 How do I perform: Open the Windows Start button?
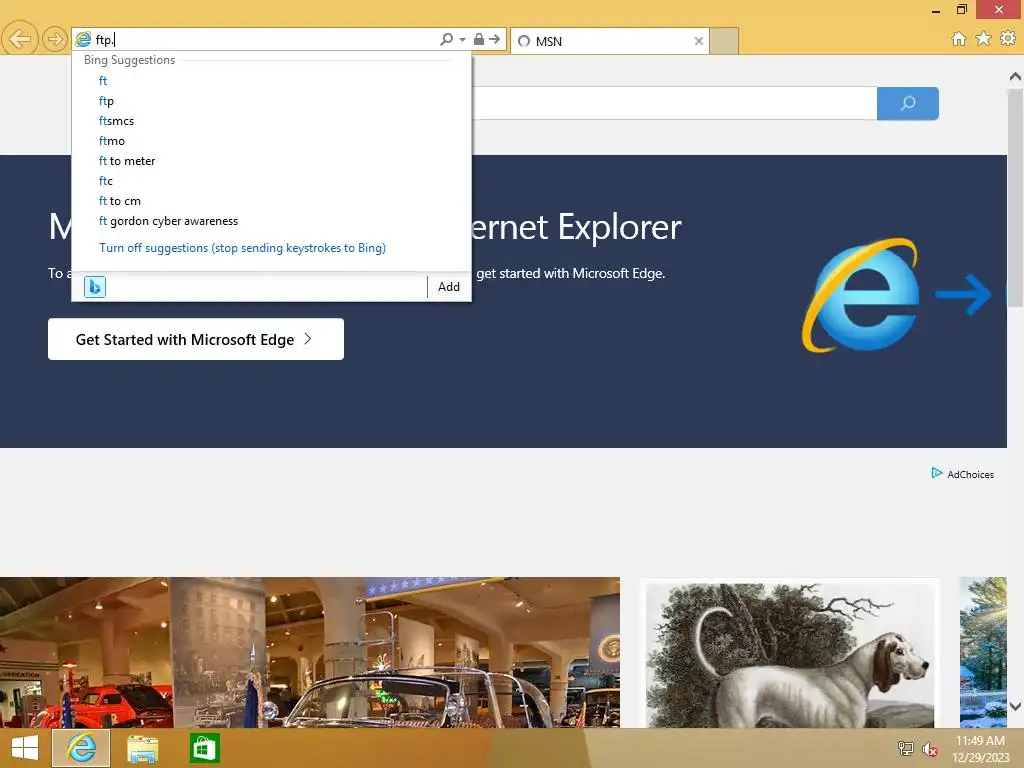[x=25, y=748]
